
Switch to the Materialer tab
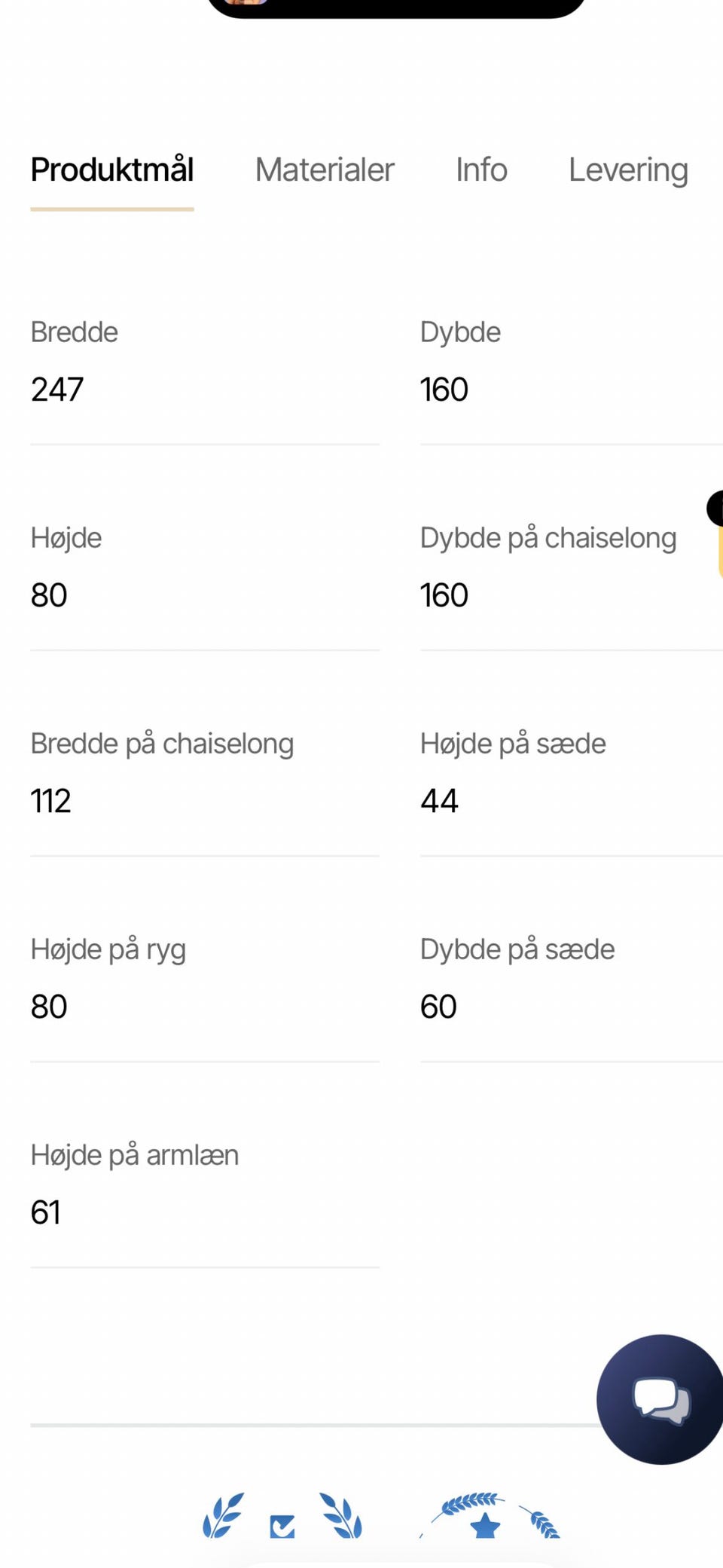coord(325,170)
